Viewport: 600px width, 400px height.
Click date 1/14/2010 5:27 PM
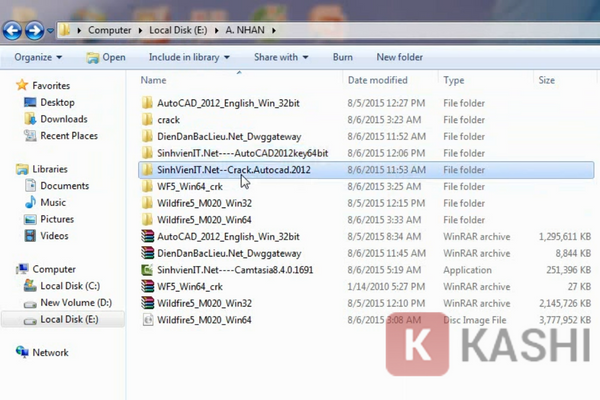pos(386,286)
